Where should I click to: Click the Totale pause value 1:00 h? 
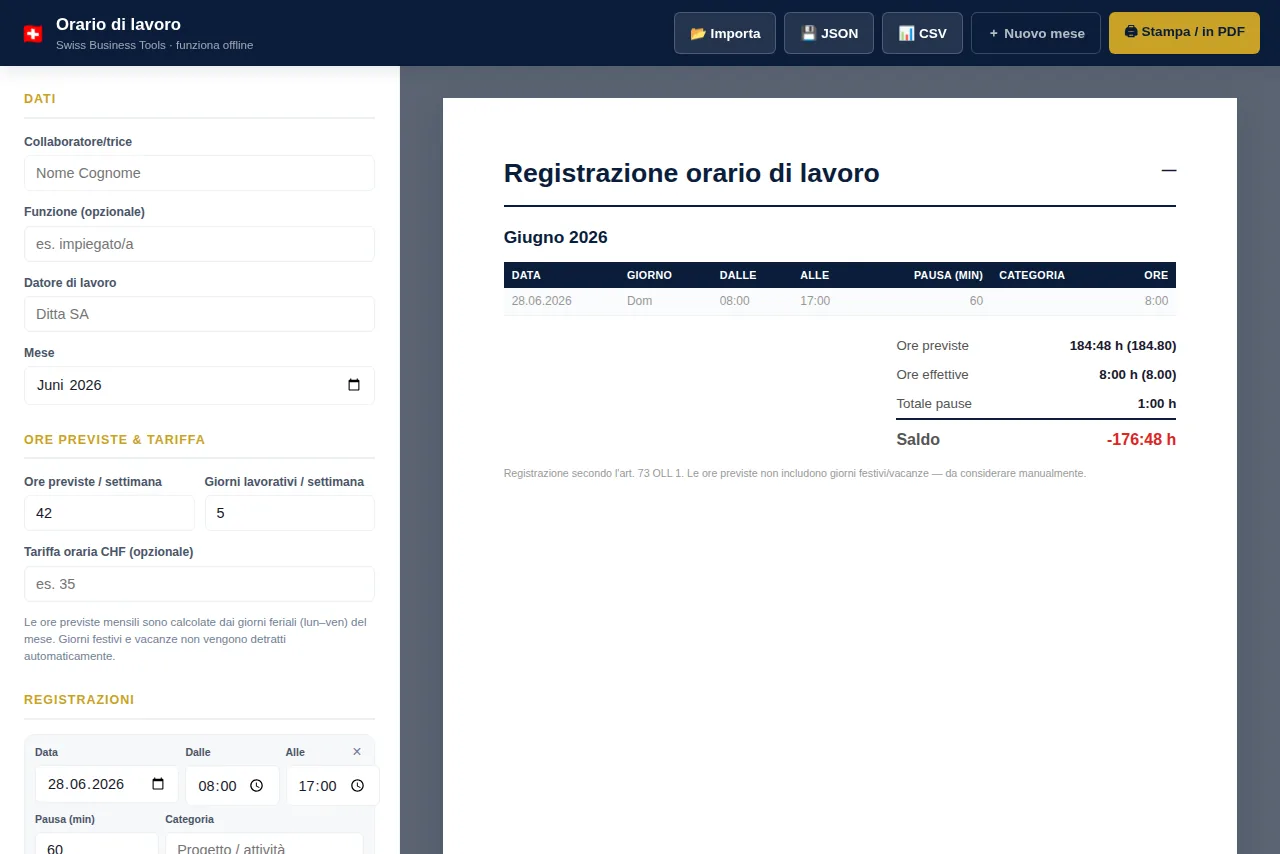(1157, 404)
